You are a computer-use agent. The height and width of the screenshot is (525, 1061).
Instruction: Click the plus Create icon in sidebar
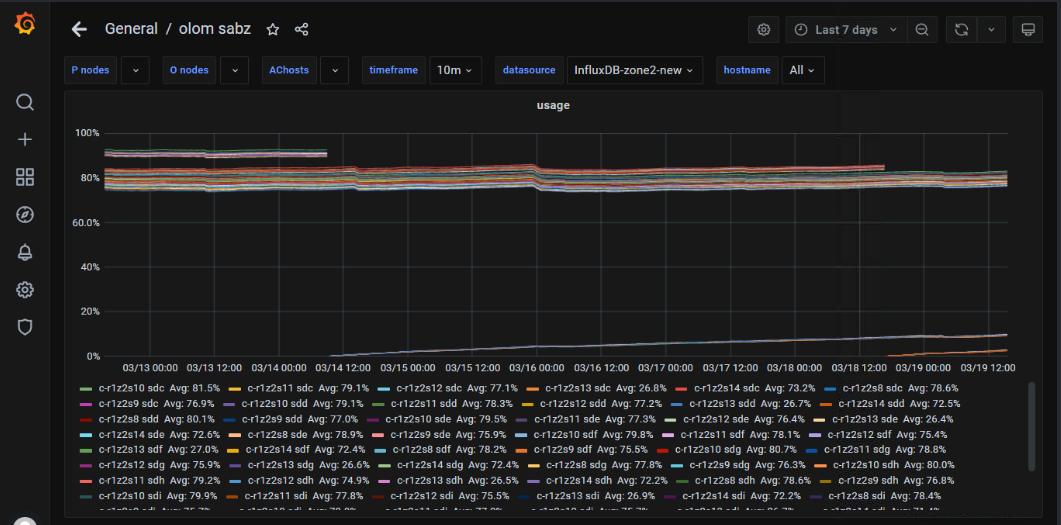click(25, 140)
